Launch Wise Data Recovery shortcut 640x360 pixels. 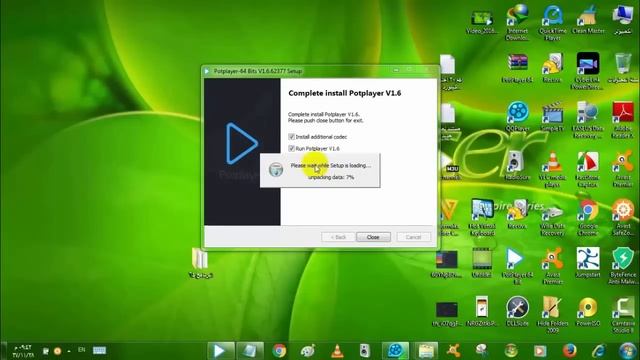pyautogui.click(x=552, y=218)
